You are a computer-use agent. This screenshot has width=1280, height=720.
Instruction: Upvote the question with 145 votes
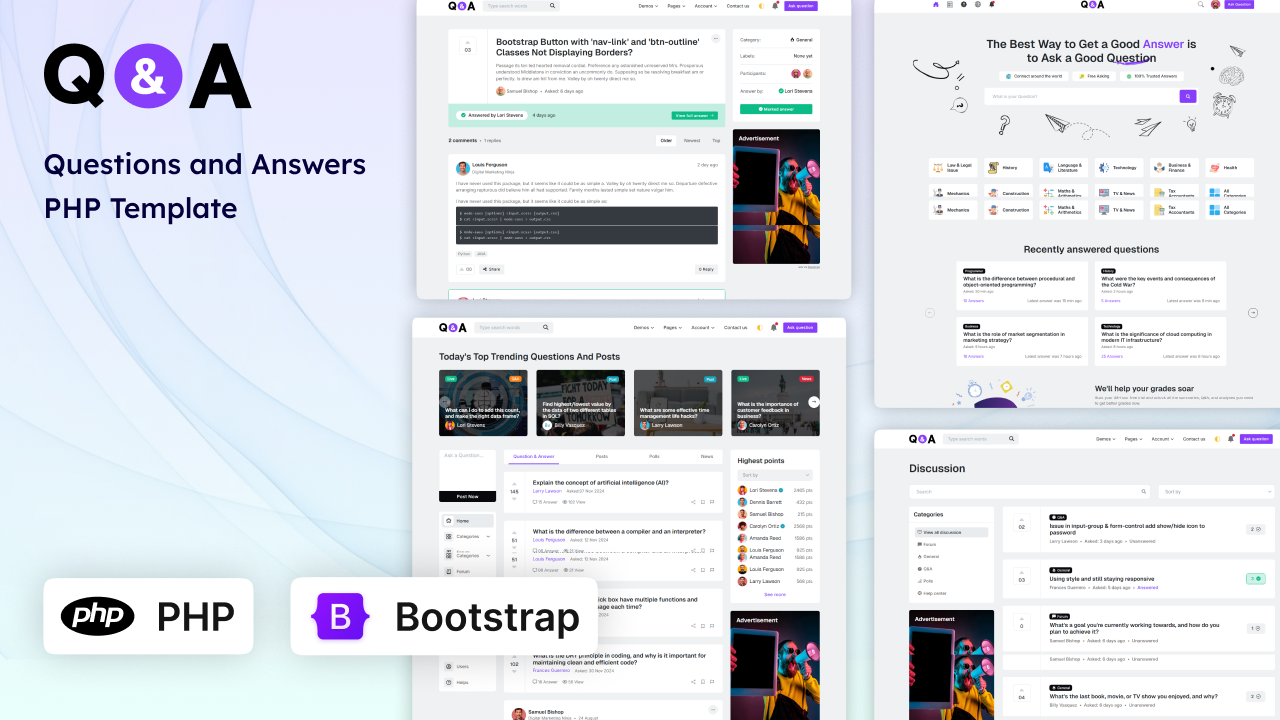(514, 485)
